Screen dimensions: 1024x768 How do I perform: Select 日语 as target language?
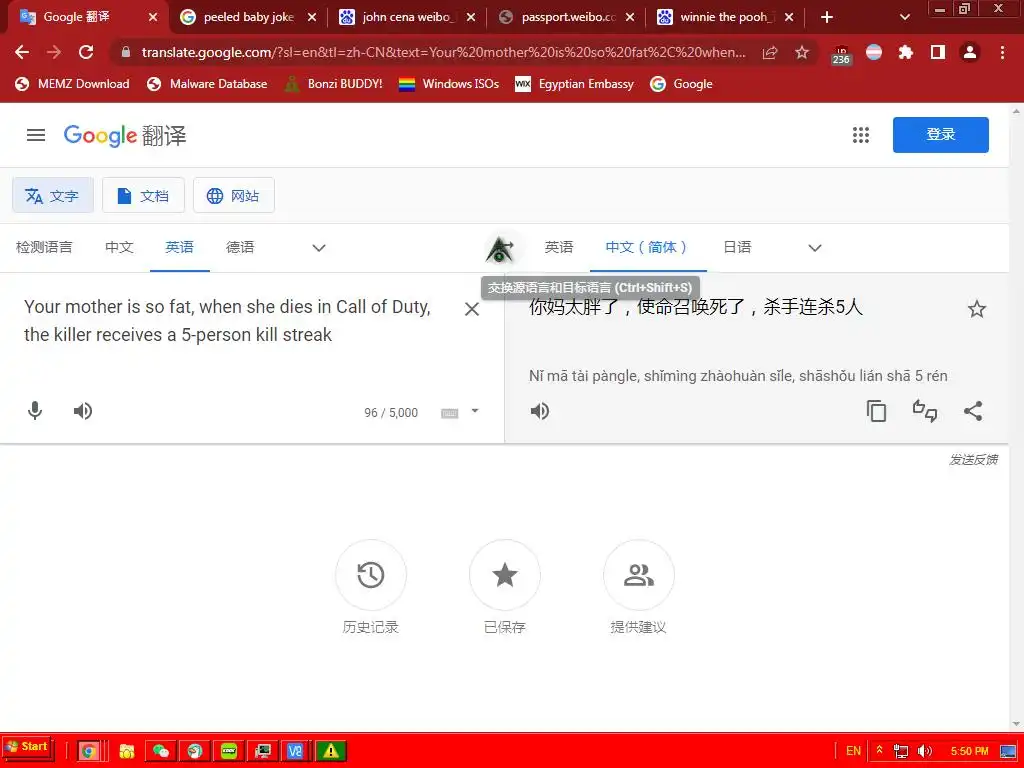737,248
